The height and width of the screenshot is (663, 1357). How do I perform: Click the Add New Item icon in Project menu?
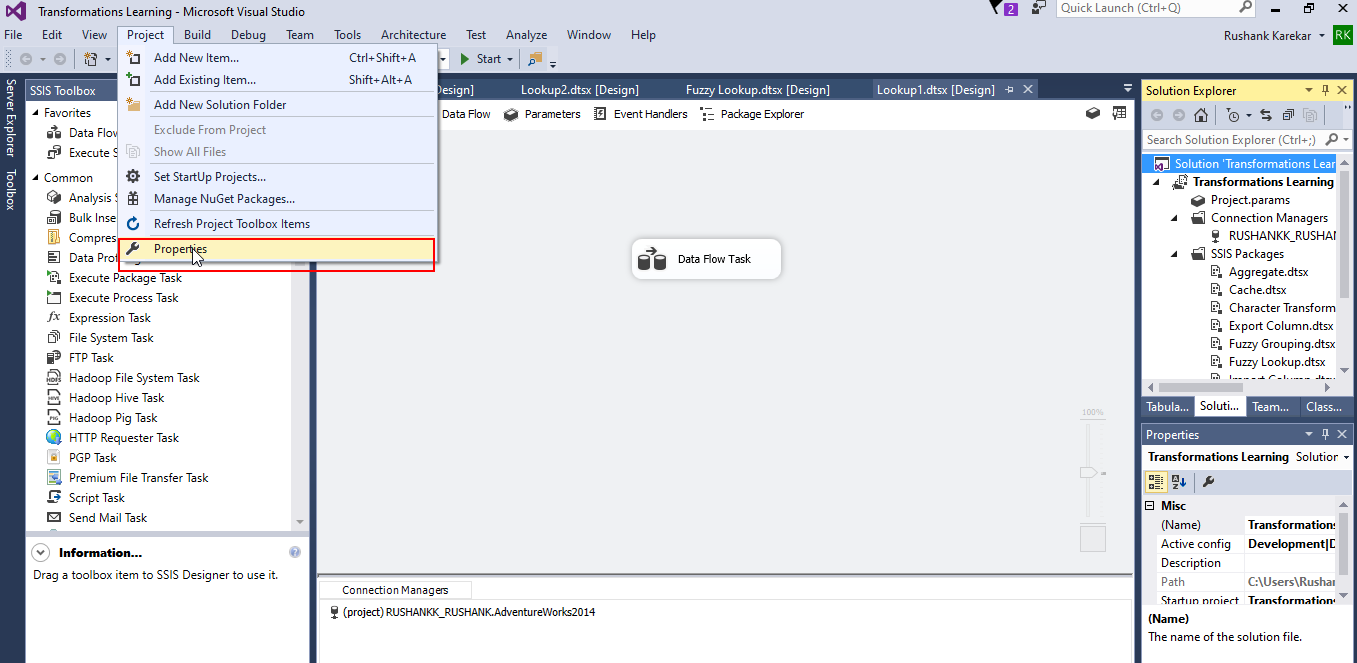click(133, 58)
